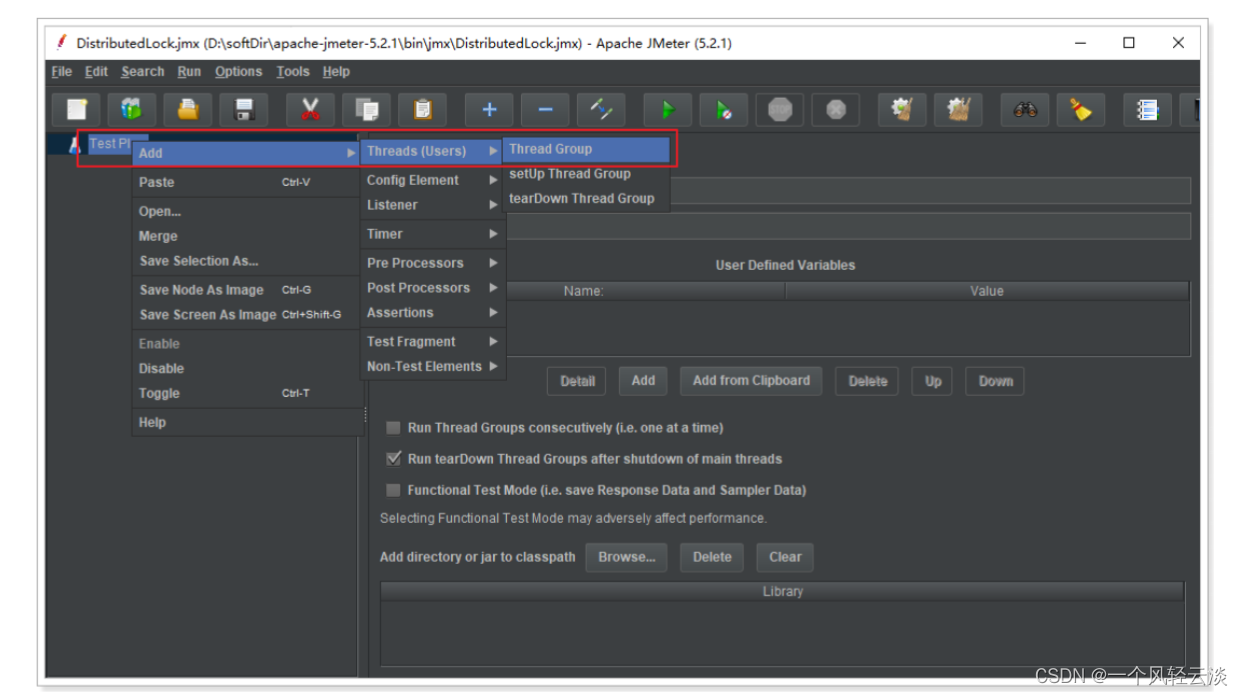The height and width of the screenshot is (695, 1243).
Task: Click the Clear All results icon
Action: 958,109
